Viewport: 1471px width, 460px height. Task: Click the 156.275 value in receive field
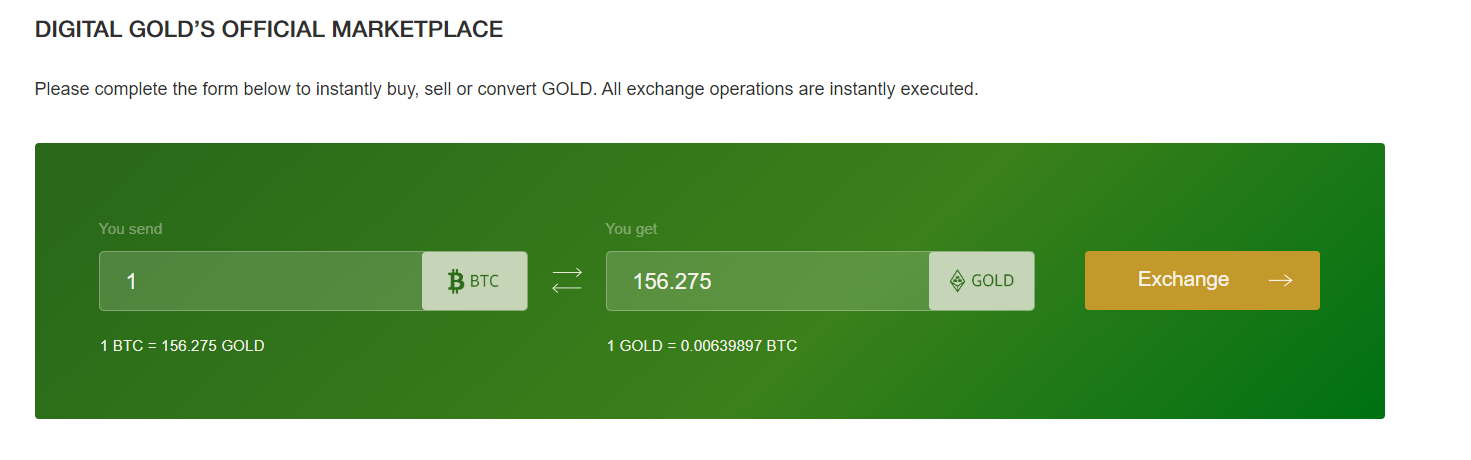coord(672,282)
